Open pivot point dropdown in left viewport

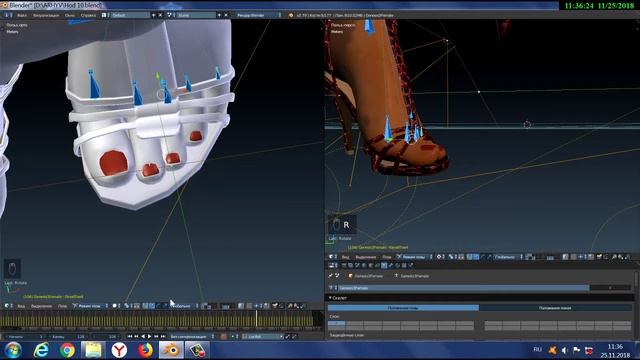128,306
